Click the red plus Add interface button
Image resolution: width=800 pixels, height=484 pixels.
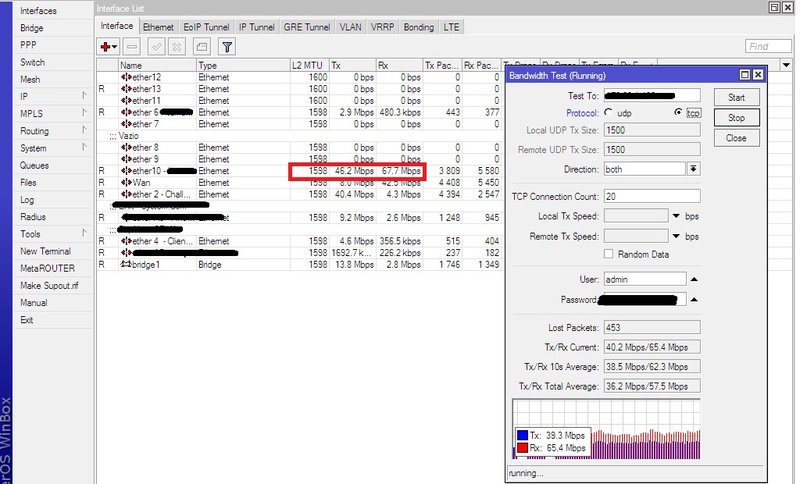[x=108, y=47]
